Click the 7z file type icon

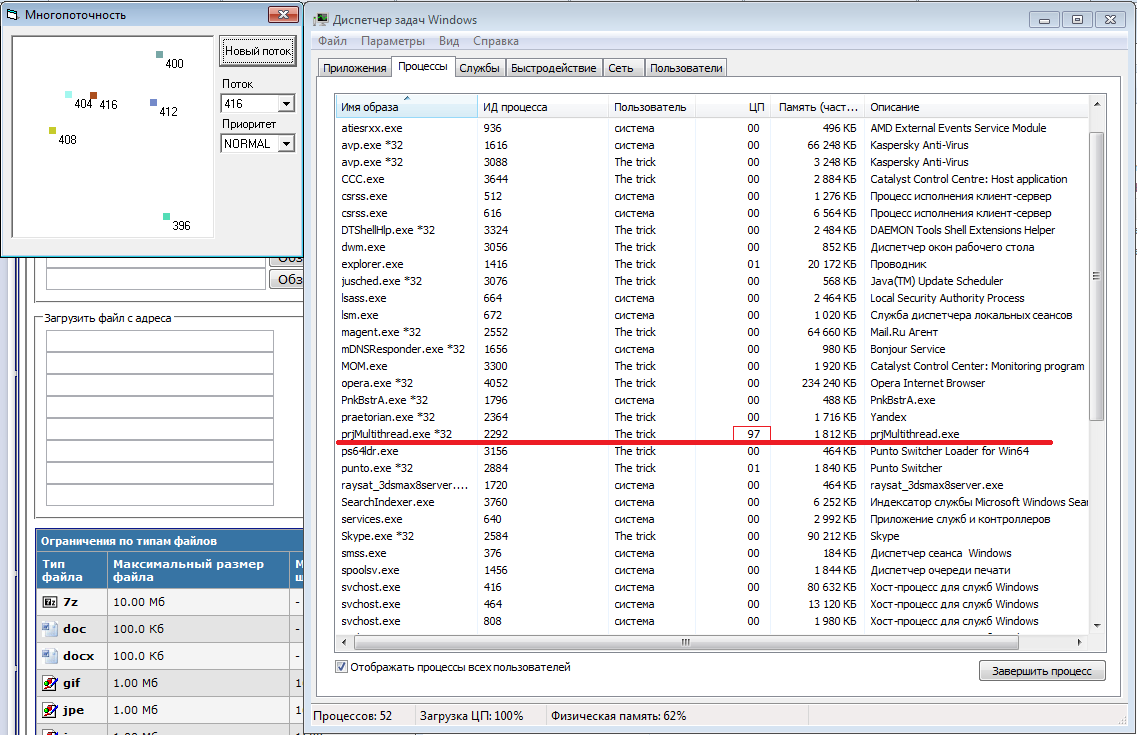pyautogui.click(x=50, y=602)
